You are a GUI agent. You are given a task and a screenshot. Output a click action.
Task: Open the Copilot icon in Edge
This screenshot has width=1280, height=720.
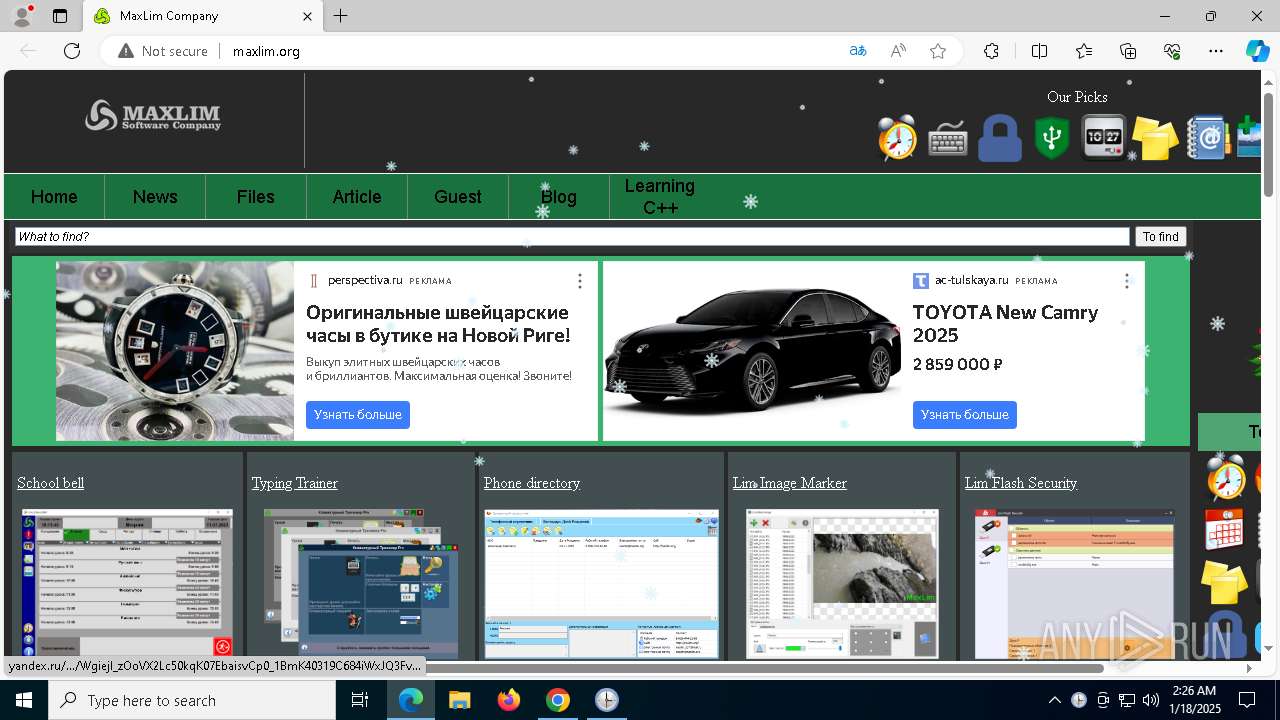point(1257,51)
